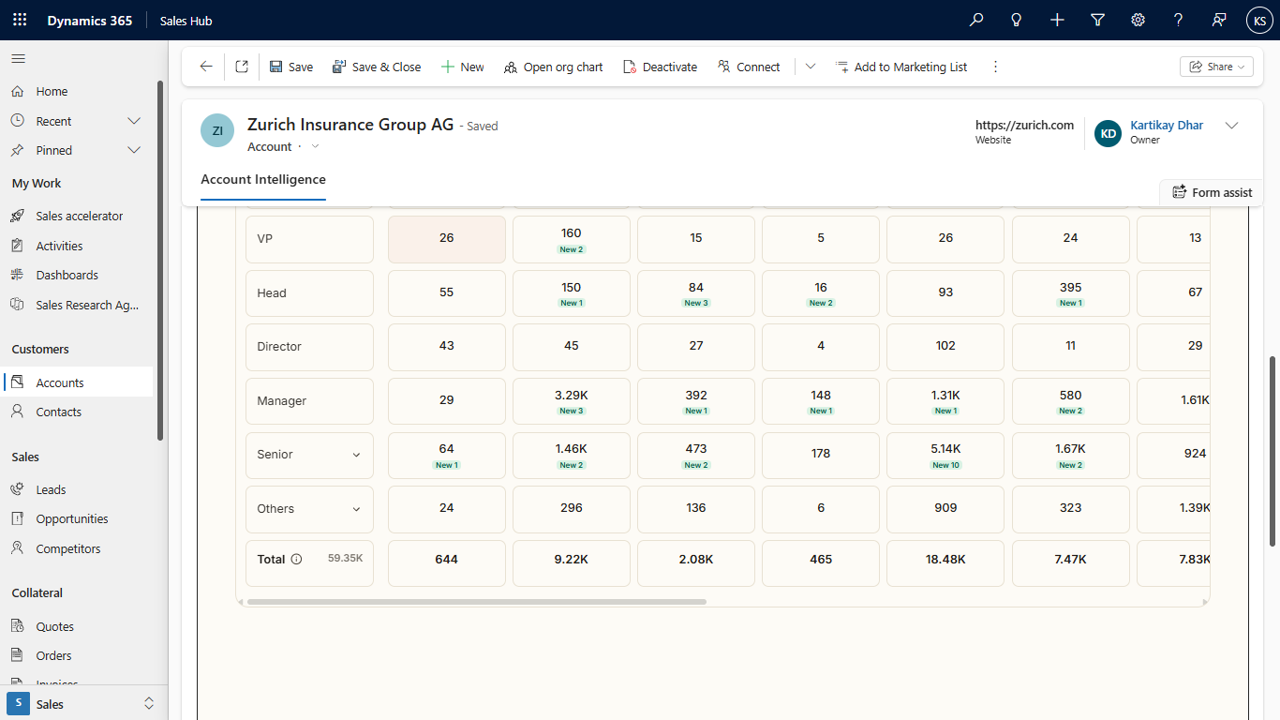Expand the Recent section
The width and height of the screenshot is (1280, 720).
(134, 121)
